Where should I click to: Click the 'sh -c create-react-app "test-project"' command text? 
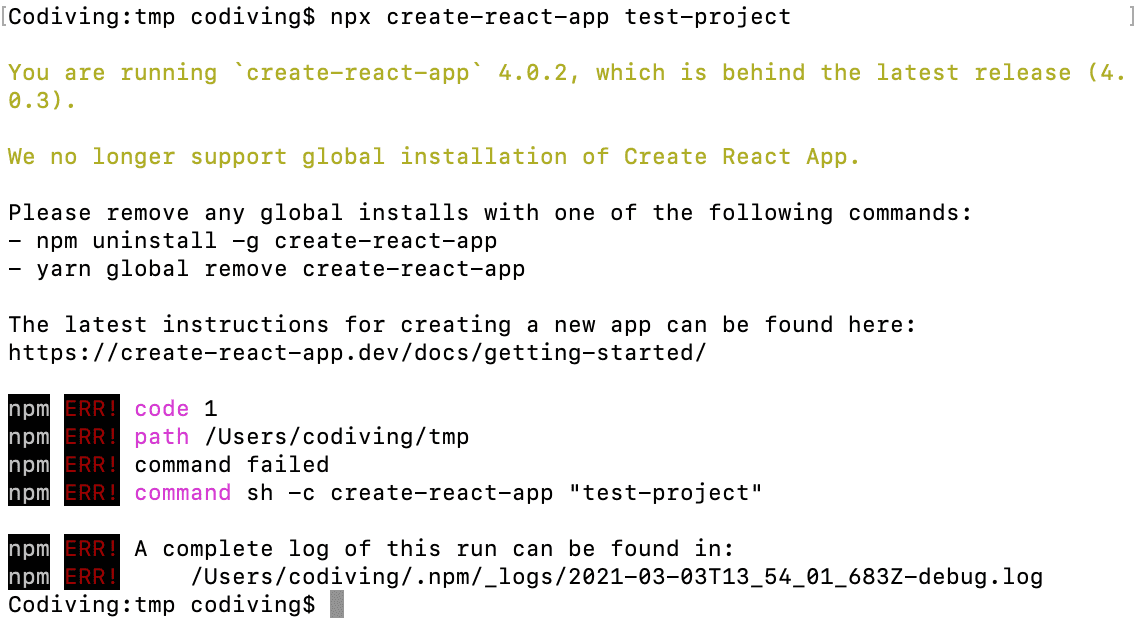(x=504, y=493)
